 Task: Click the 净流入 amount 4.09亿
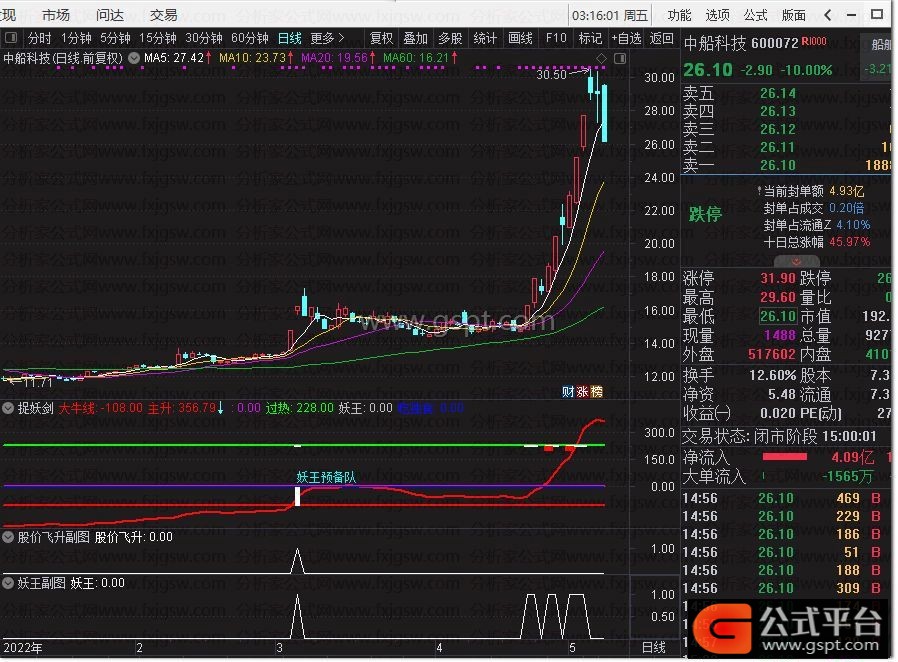coord(852,458)
